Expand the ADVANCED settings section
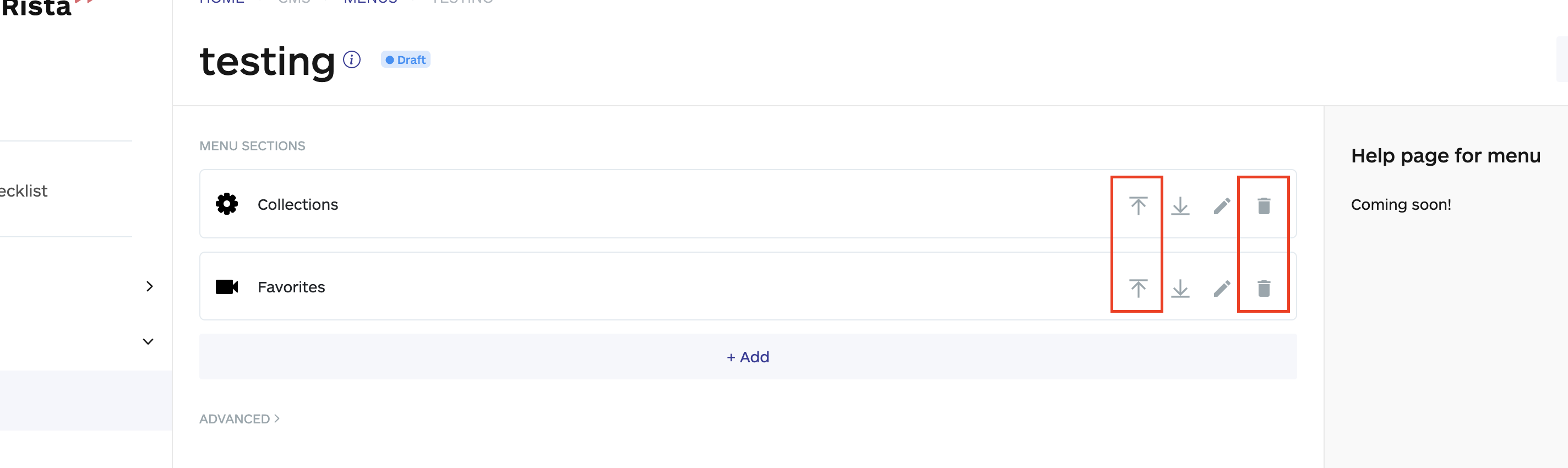 (x=239, y=418)
